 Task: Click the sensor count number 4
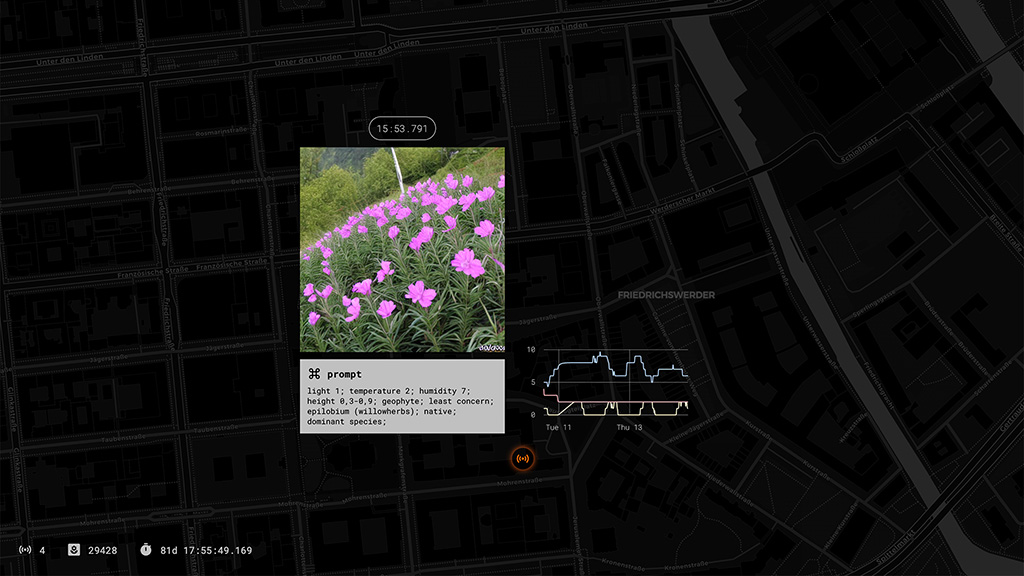coord(42,550)
